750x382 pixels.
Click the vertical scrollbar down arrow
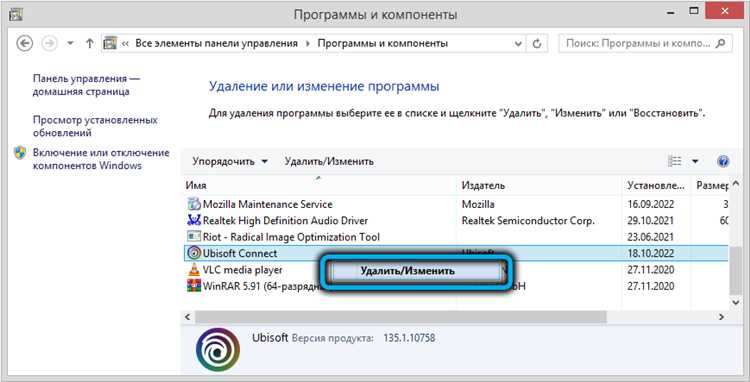pos(736,302)
